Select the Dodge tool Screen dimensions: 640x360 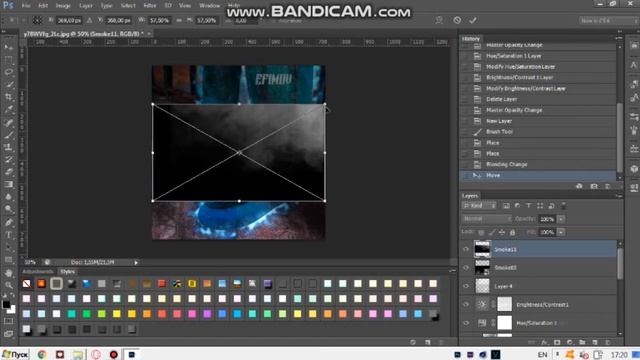coord(9,210)
